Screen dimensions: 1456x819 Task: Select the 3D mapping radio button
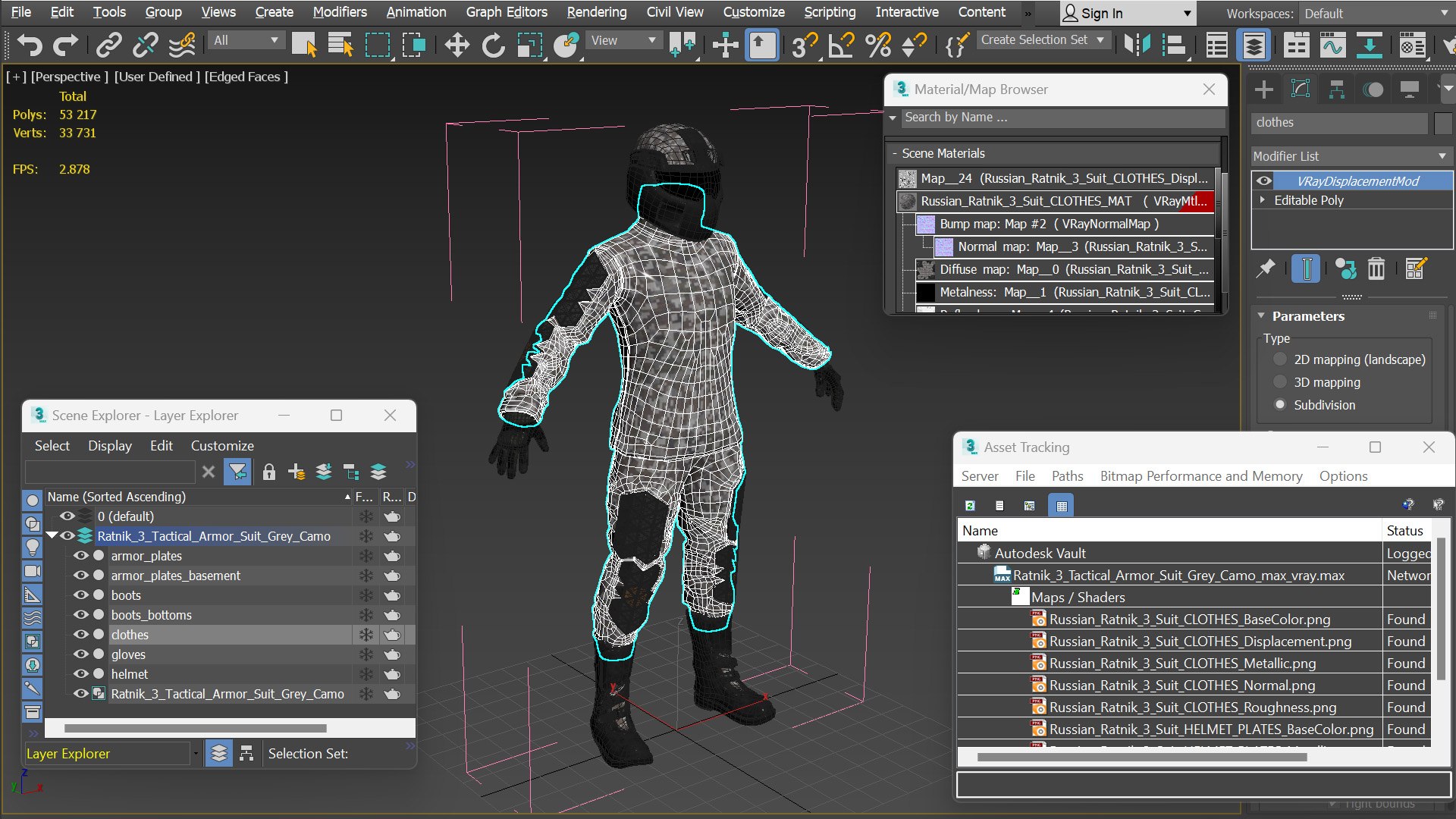(x=1280, y=382)
